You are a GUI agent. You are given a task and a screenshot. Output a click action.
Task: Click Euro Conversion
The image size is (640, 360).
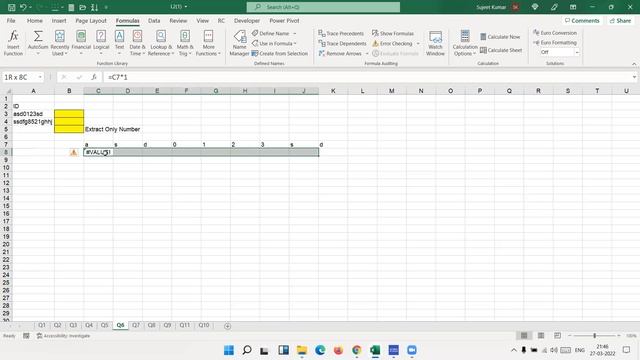point(555,33)
